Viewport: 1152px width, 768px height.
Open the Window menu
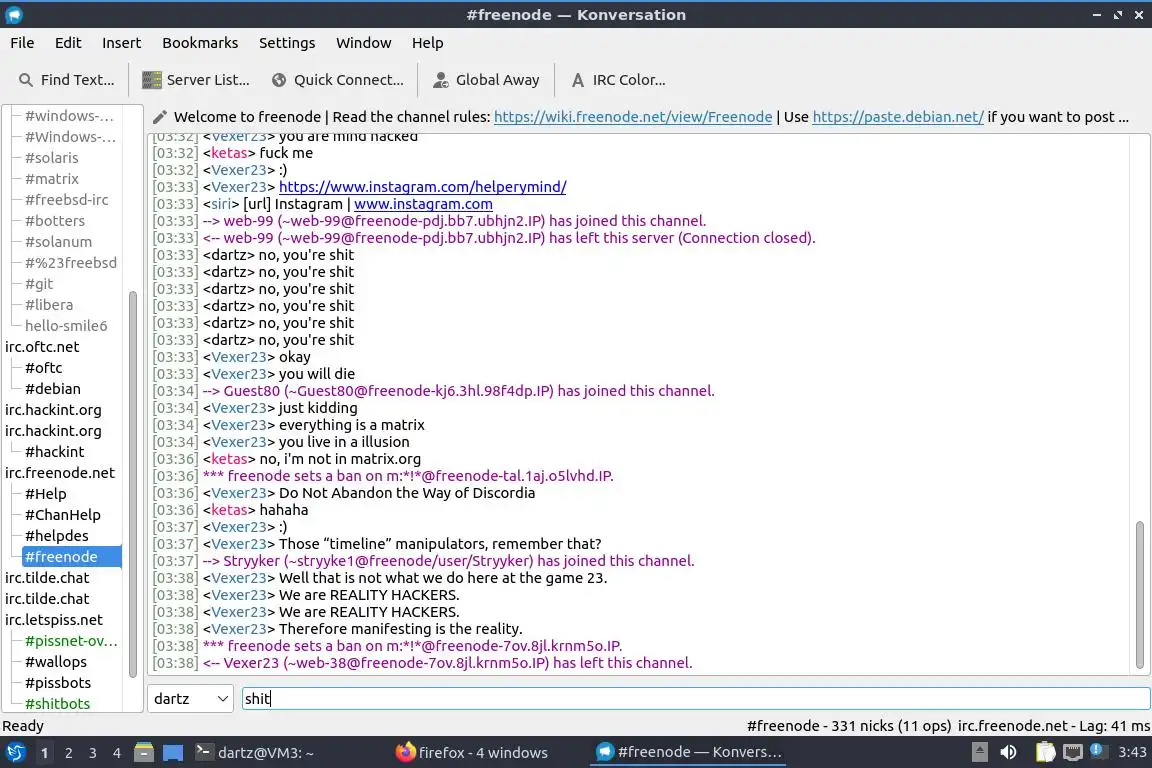click(x=364, y=43)
